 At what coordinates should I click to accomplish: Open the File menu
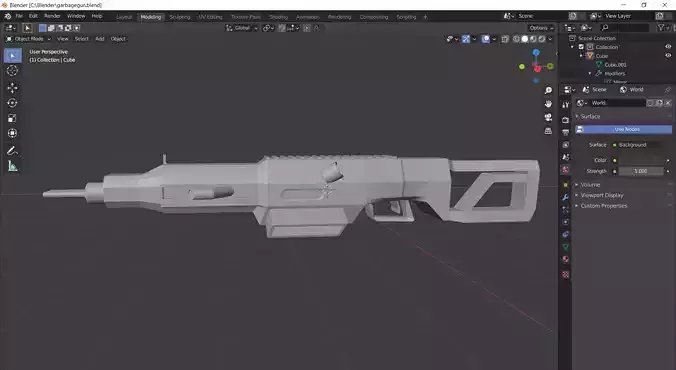[x=19, y=16]
